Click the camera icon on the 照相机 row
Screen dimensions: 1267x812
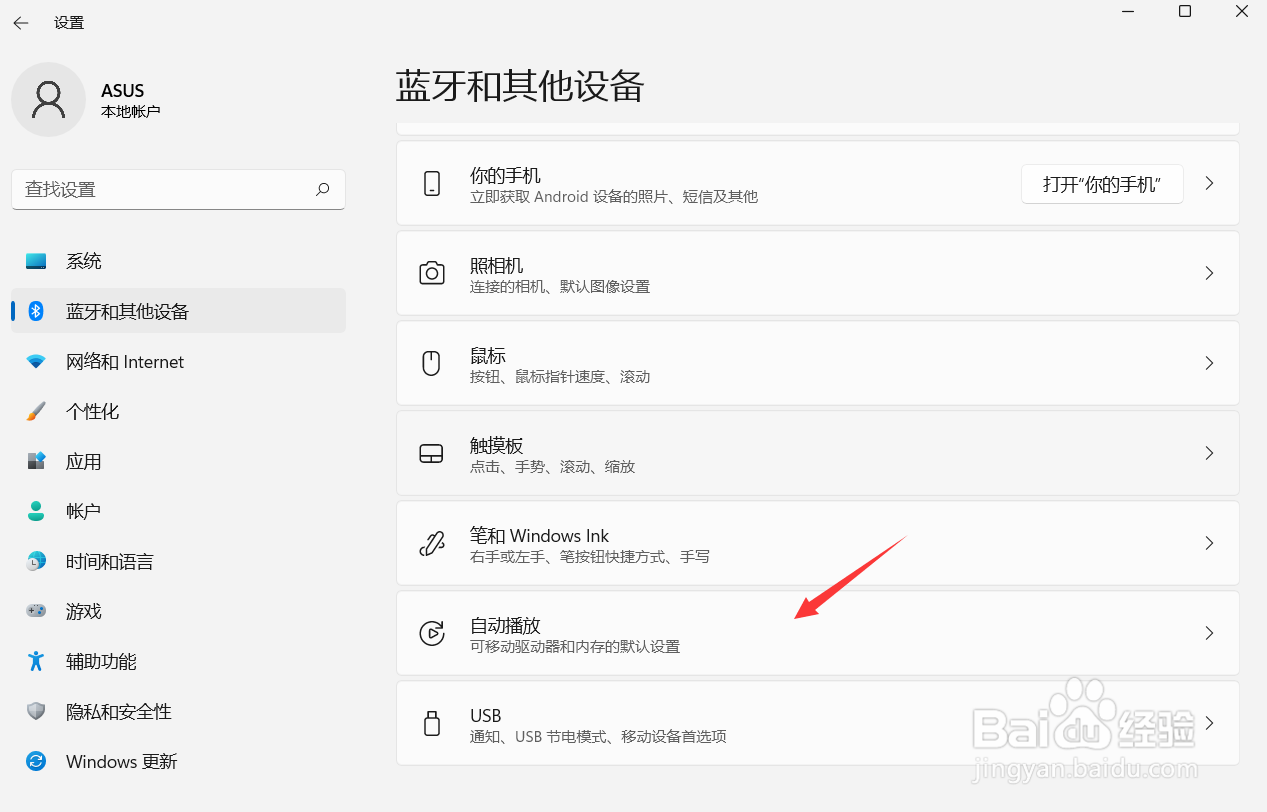click(431, 273)
